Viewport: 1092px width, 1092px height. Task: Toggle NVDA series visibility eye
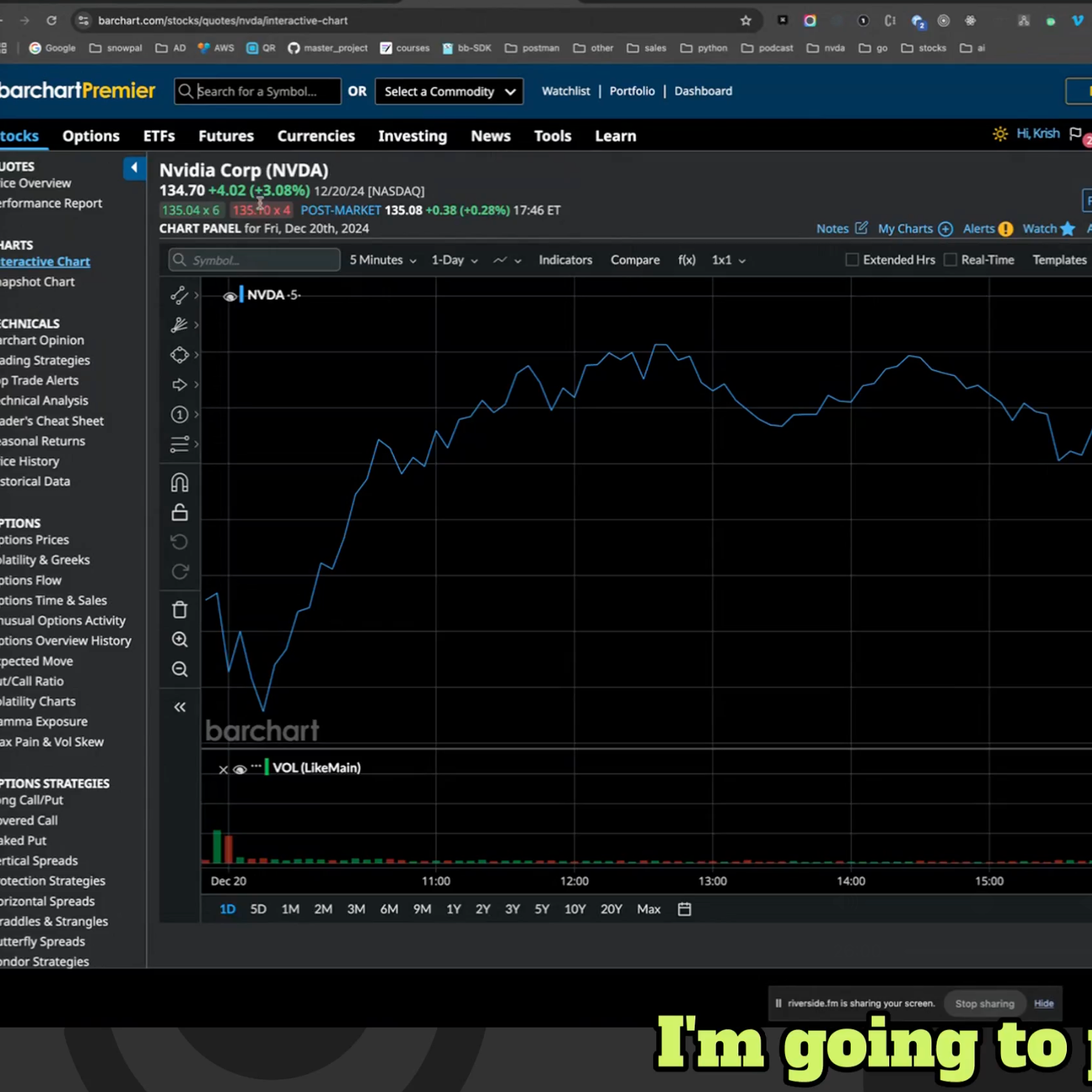pyautogui.click(x=229, y=296)
